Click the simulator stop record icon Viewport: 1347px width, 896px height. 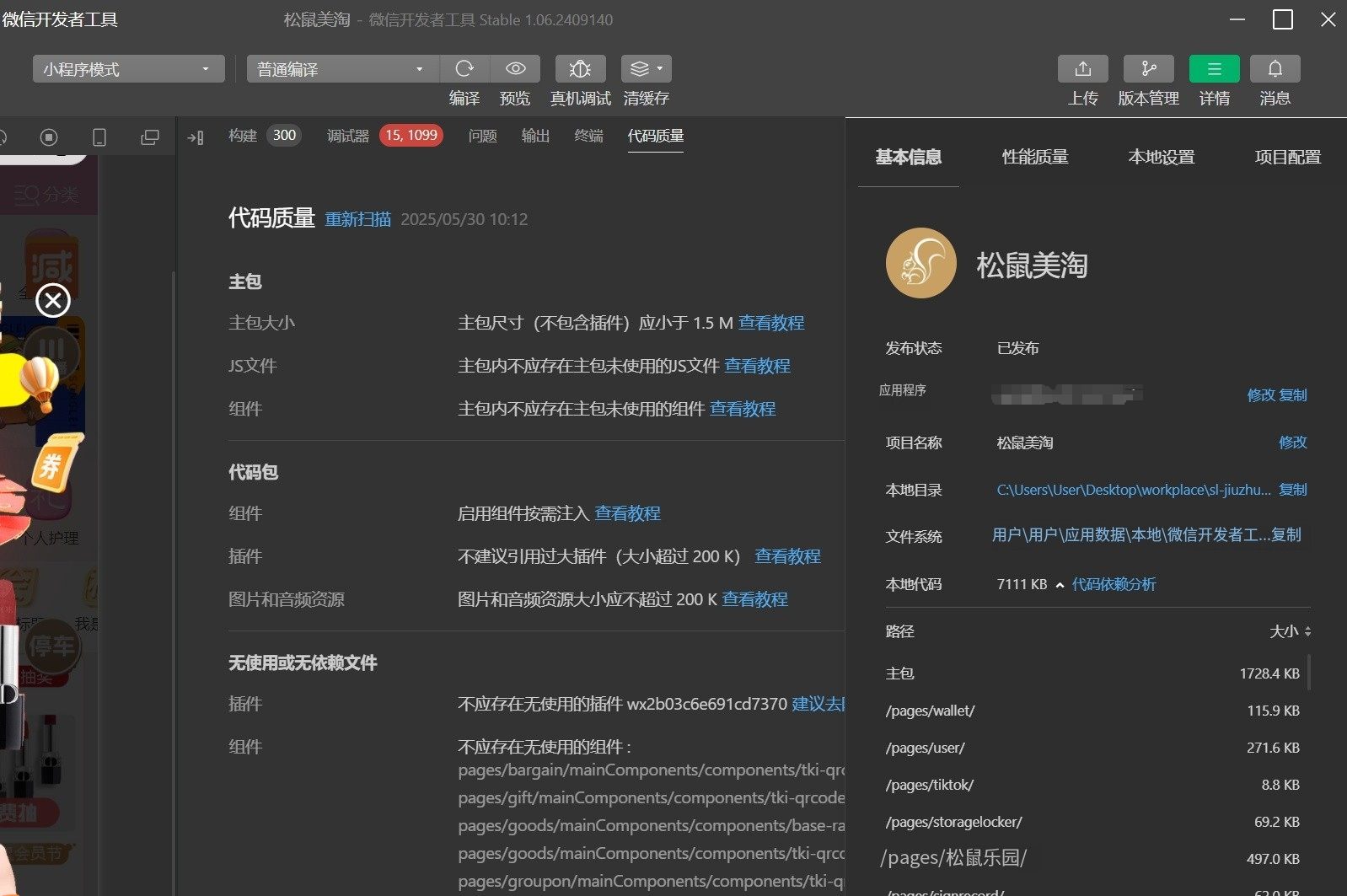pyautogui.click(x=49, y=137)
